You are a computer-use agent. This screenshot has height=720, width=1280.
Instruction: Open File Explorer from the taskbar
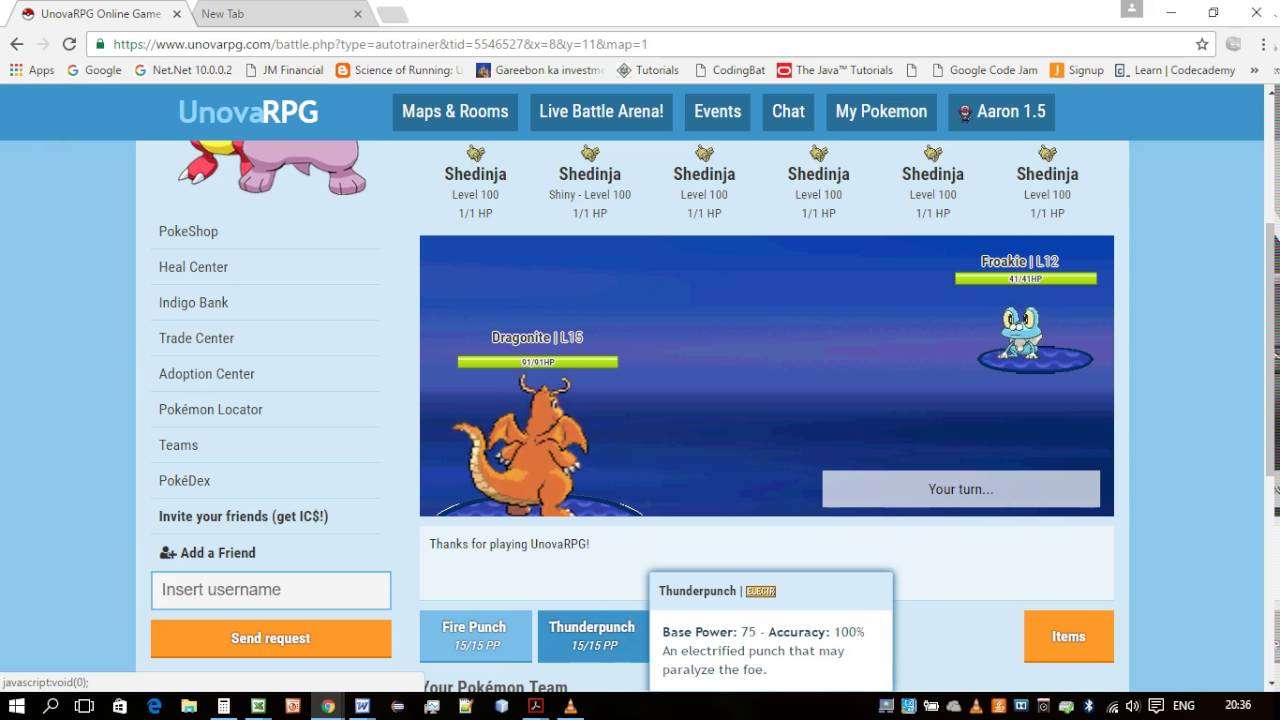point(189,706)
